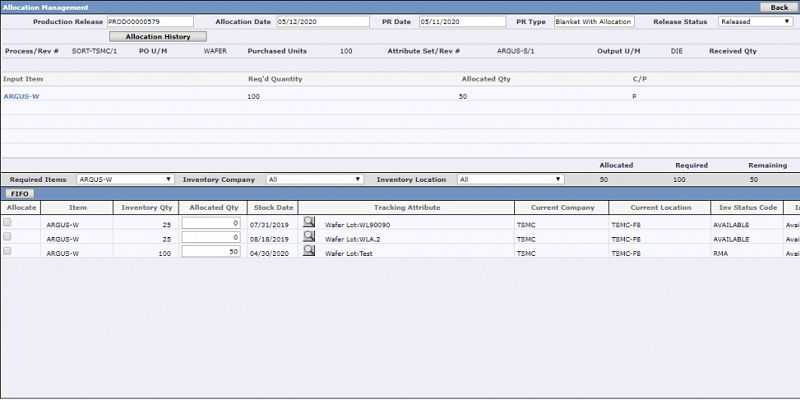The width and height of the screenshot is (800, 400).
Task: Open the Inventory Company dropdown
Action: 314,179
